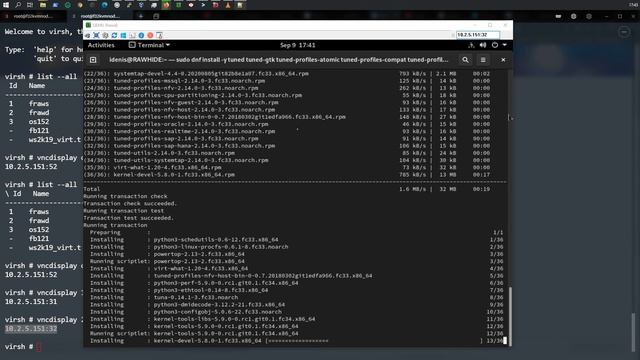Open the Terminal app menu dropdown
This screenshot has width=640, height=360.
point(149,45)
